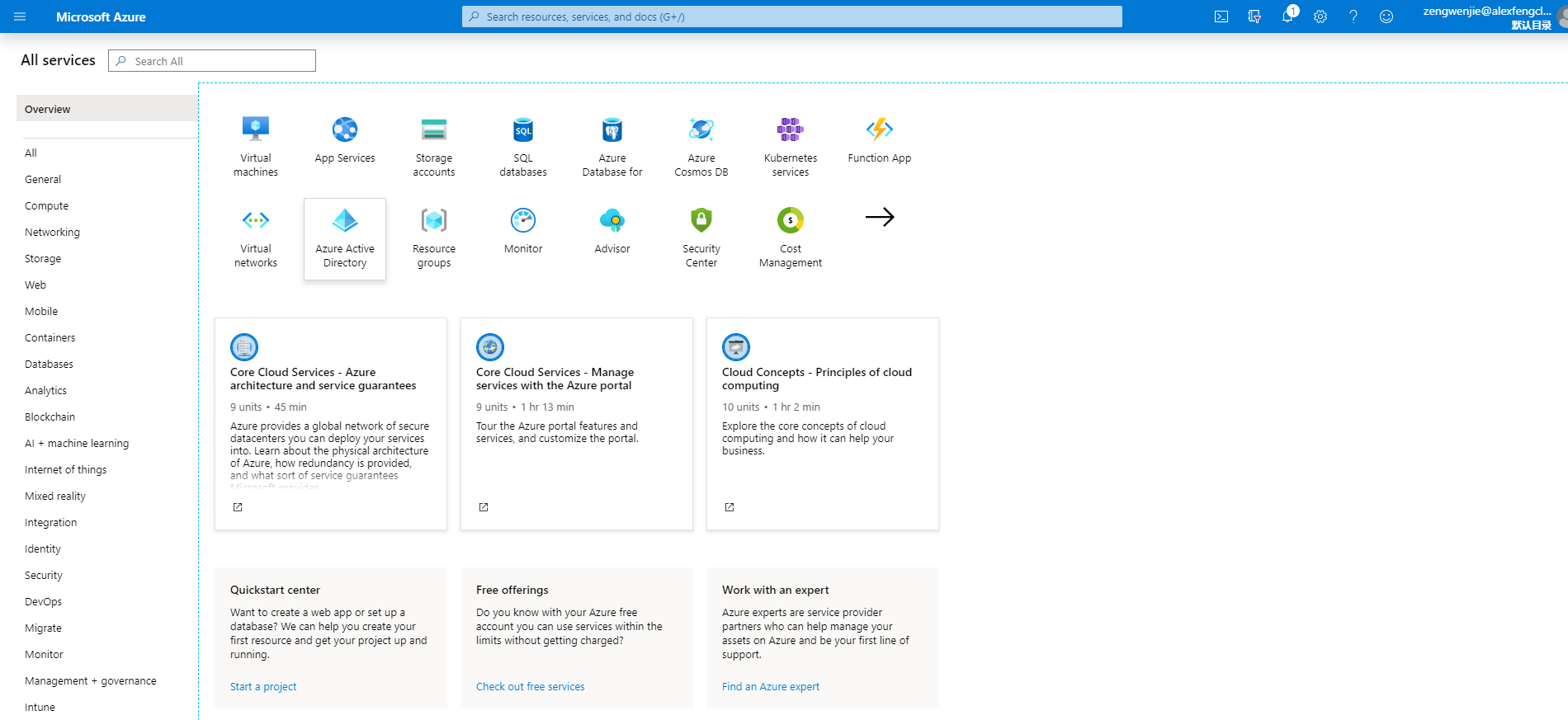Open Cost Management

point(791,238)
